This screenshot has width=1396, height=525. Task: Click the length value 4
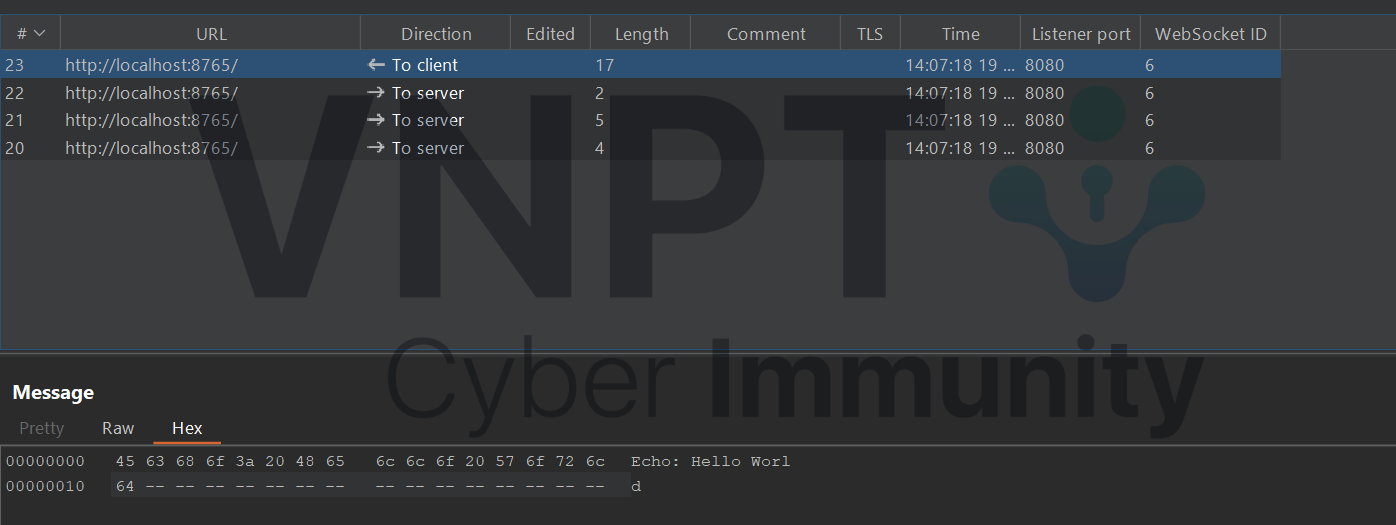click(600, 148)
